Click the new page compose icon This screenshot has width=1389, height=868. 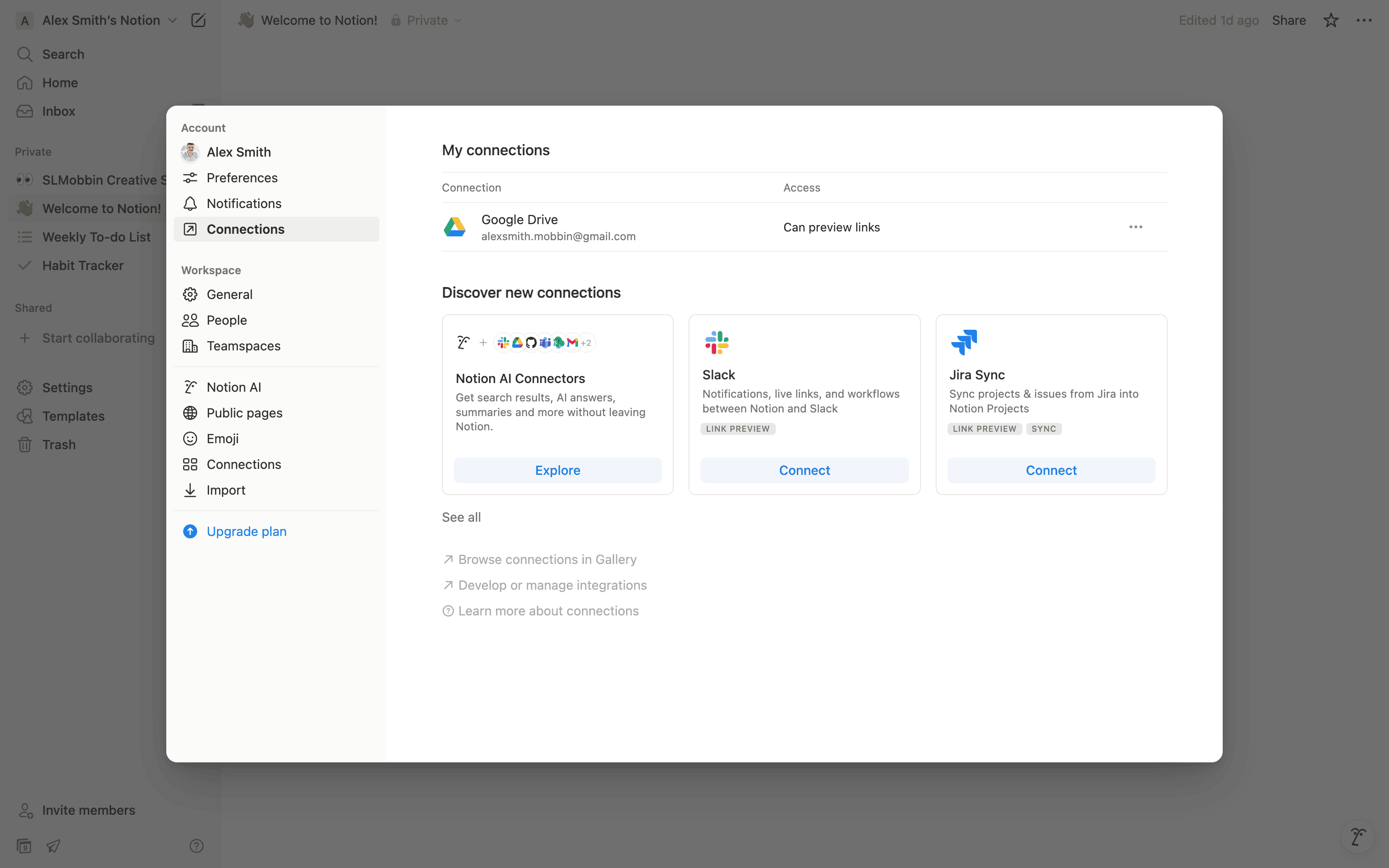(x=198, y=20)
